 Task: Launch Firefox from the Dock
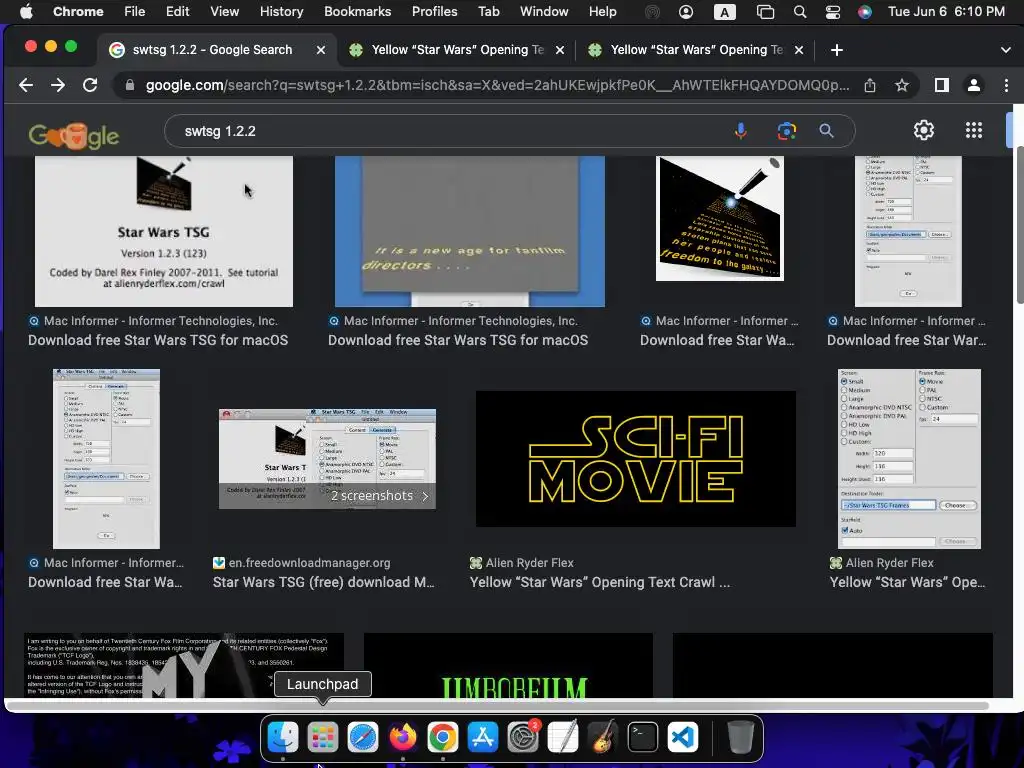click(403, 737)
